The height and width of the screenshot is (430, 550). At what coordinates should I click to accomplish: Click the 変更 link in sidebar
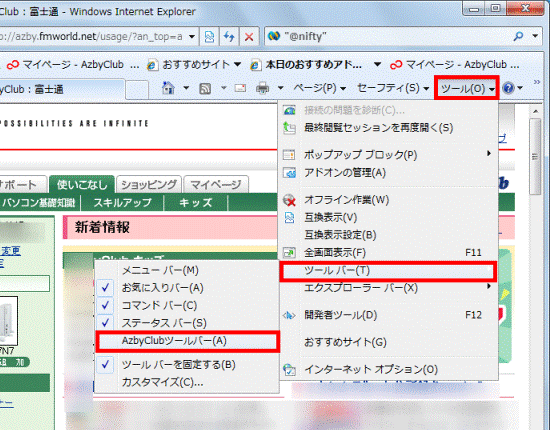(x=11, y=251)
